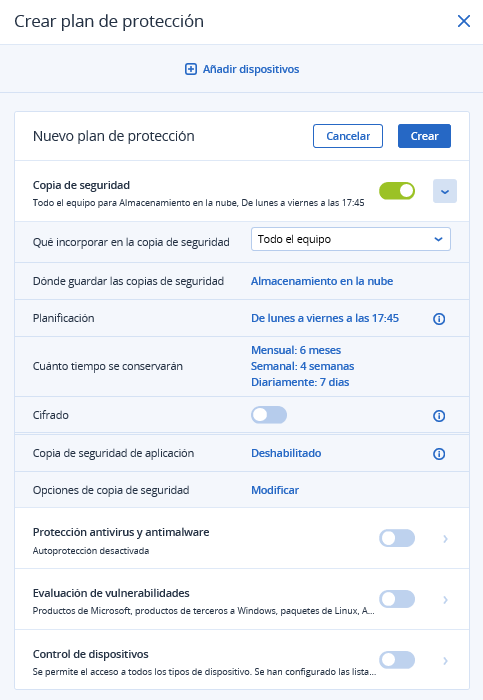Viewport: 483px width, 700px height.
Task: Show info about Cifrado
Action: click(x=439, y=416)
